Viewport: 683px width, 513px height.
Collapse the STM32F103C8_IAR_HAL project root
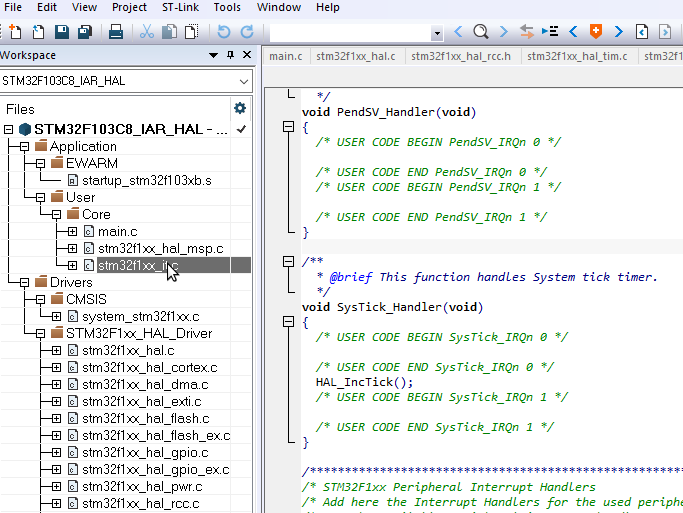point(8,129)
